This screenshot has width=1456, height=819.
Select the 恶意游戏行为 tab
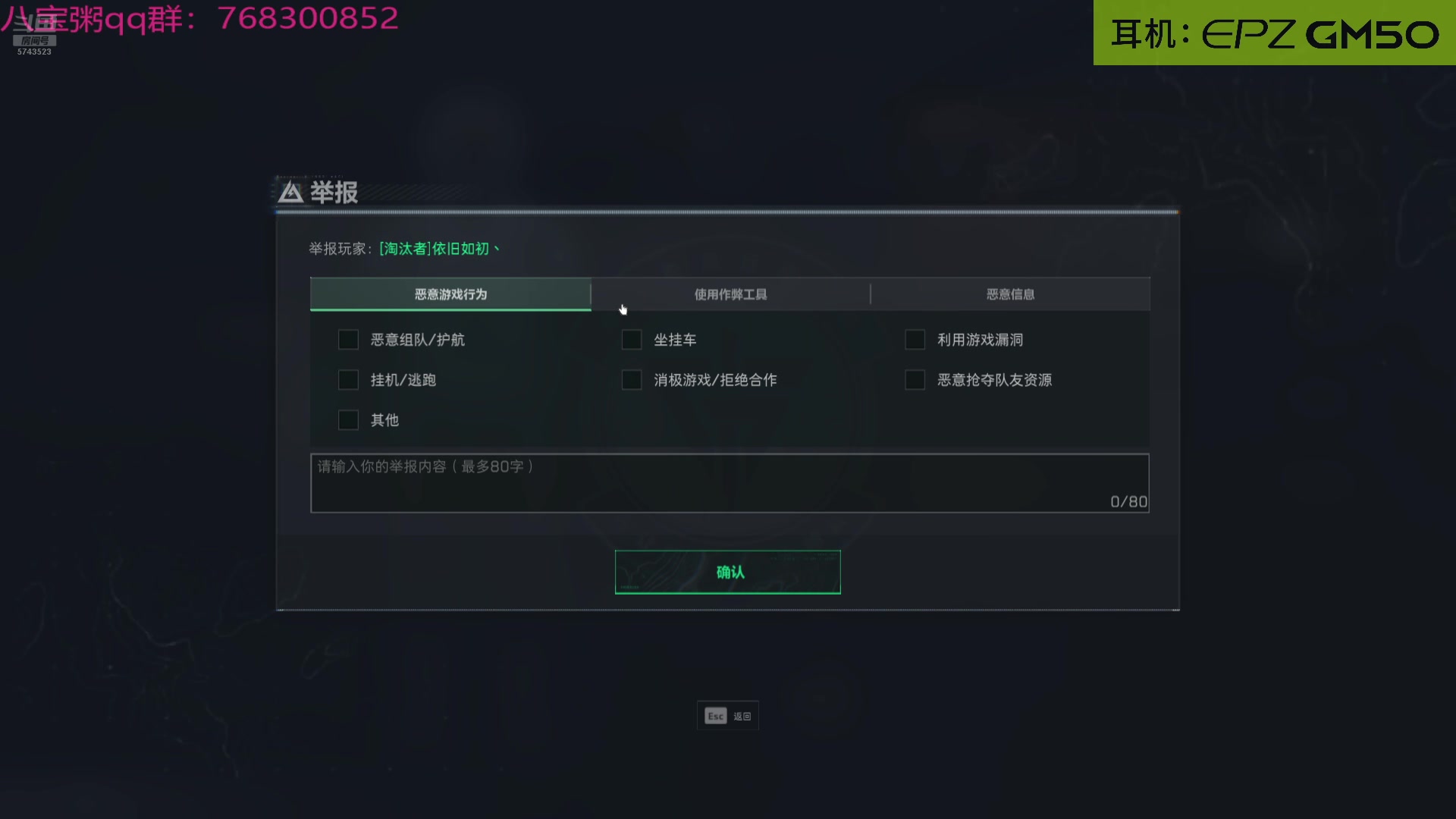pos(450,294)
